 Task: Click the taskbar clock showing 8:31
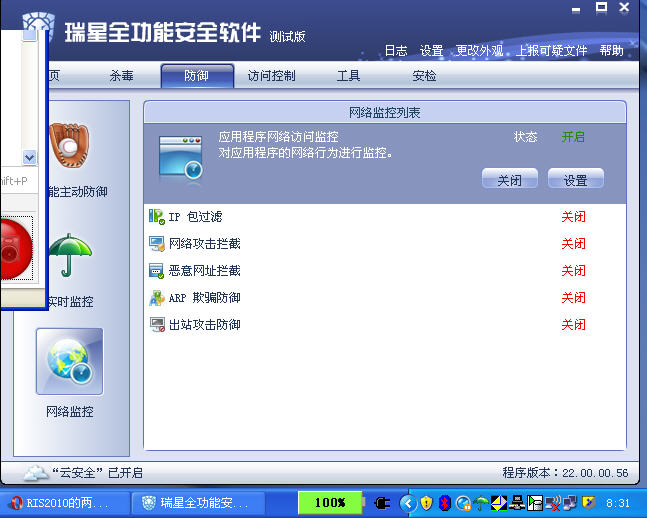(618, 503)
